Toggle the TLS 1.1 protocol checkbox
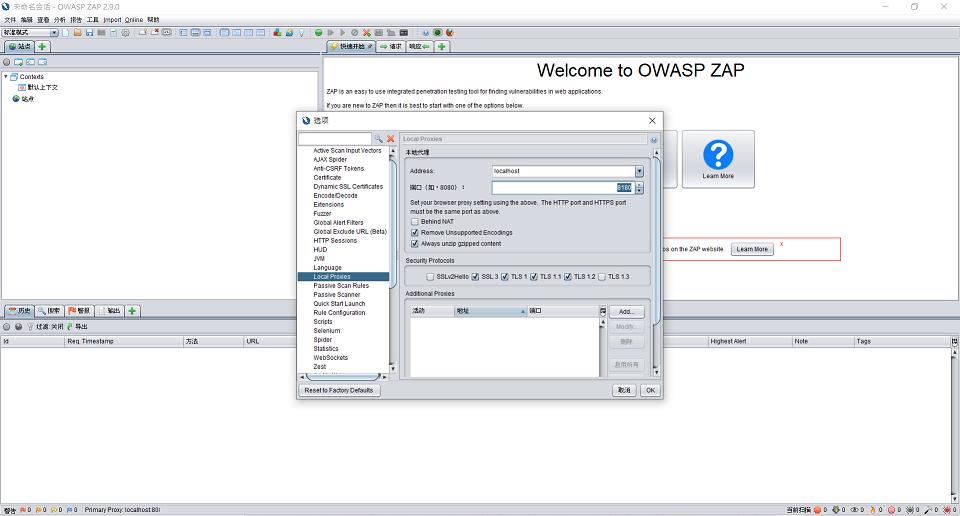960x516 pixels. point(533,277)
